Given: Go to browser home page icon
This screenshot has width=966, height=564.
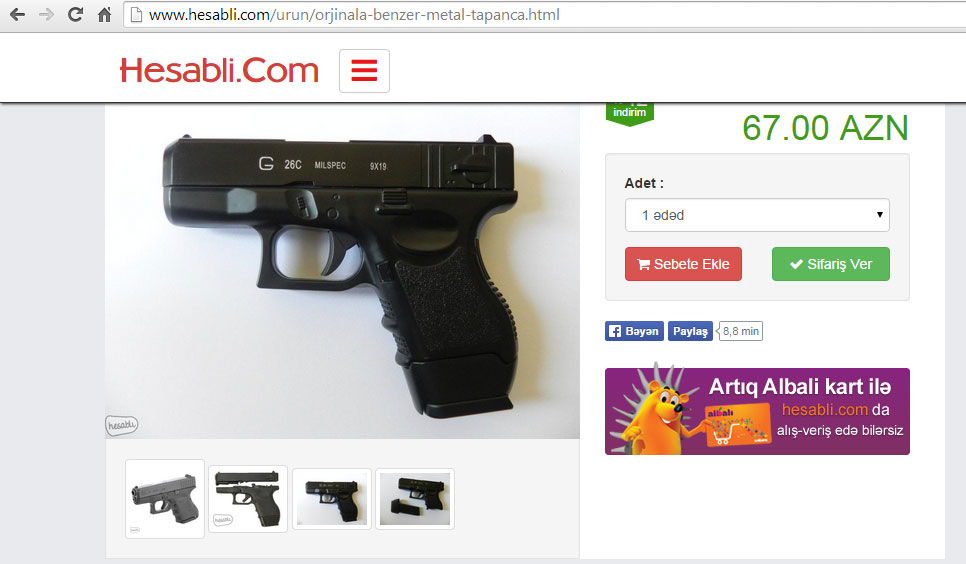Looking at the screenshot, I should 105,15.
